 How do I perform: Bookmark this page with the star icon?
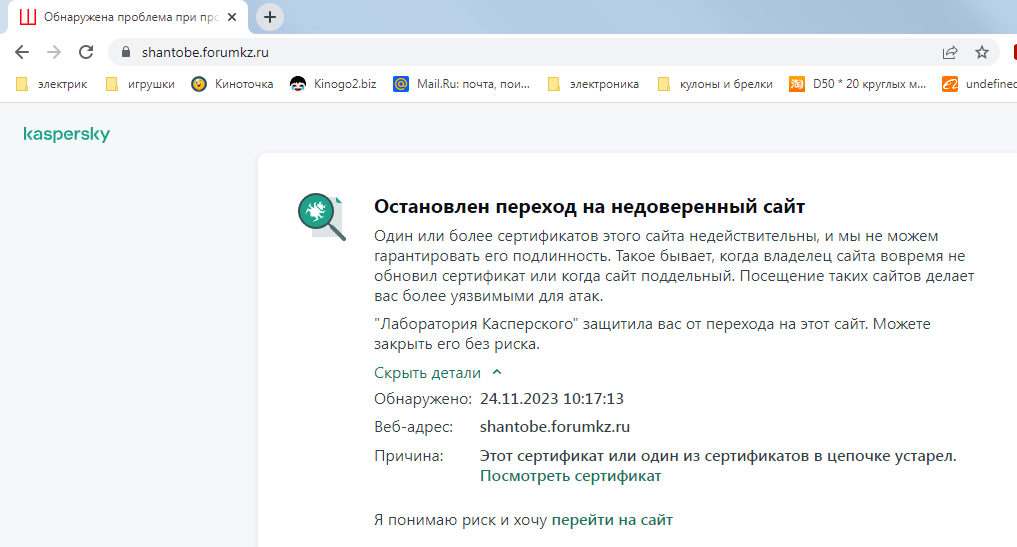tap(982, 53)
